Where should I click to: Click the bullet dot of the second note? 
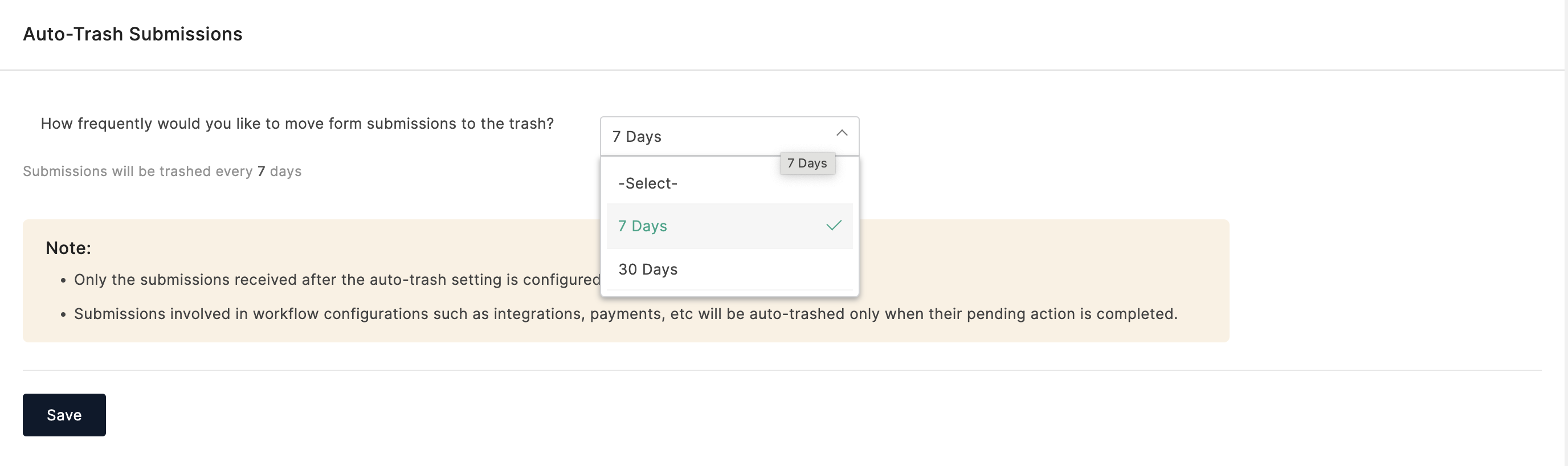(x=63, y=315)
